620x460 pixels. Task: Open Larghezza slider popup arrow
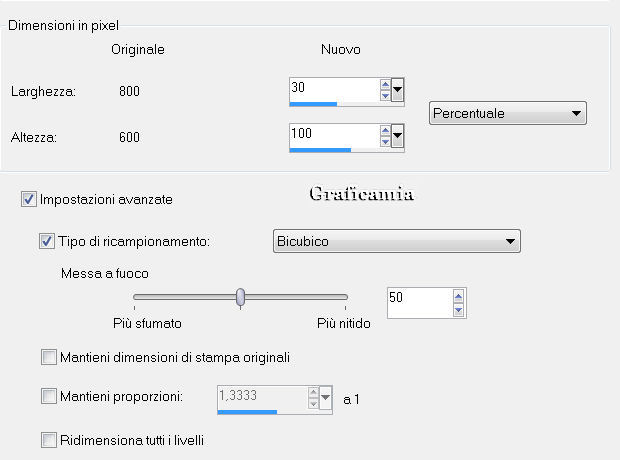point(398,91)
